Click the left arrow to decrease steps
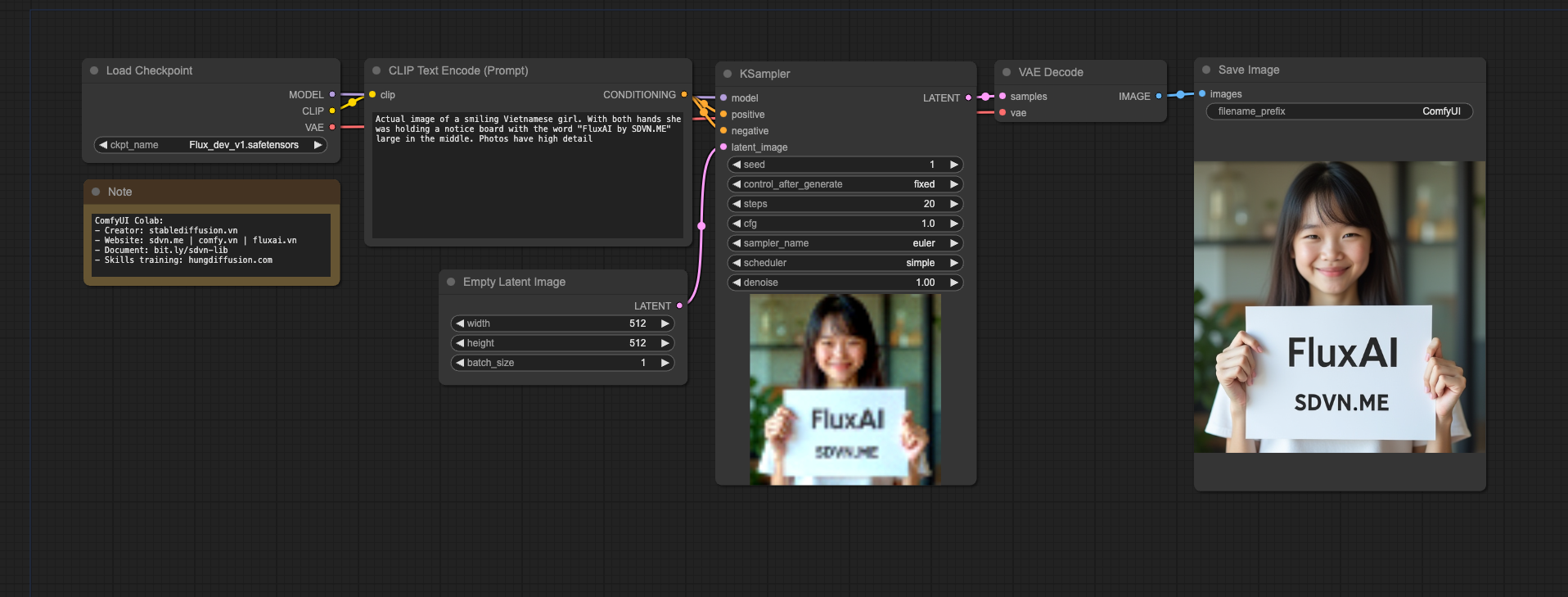 (x=737, y=204)
